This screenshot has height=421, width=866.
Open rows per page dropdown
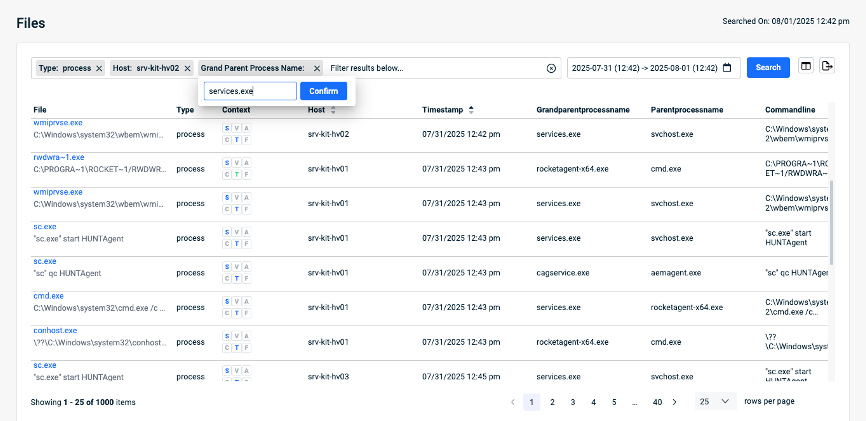click(714, 401)
